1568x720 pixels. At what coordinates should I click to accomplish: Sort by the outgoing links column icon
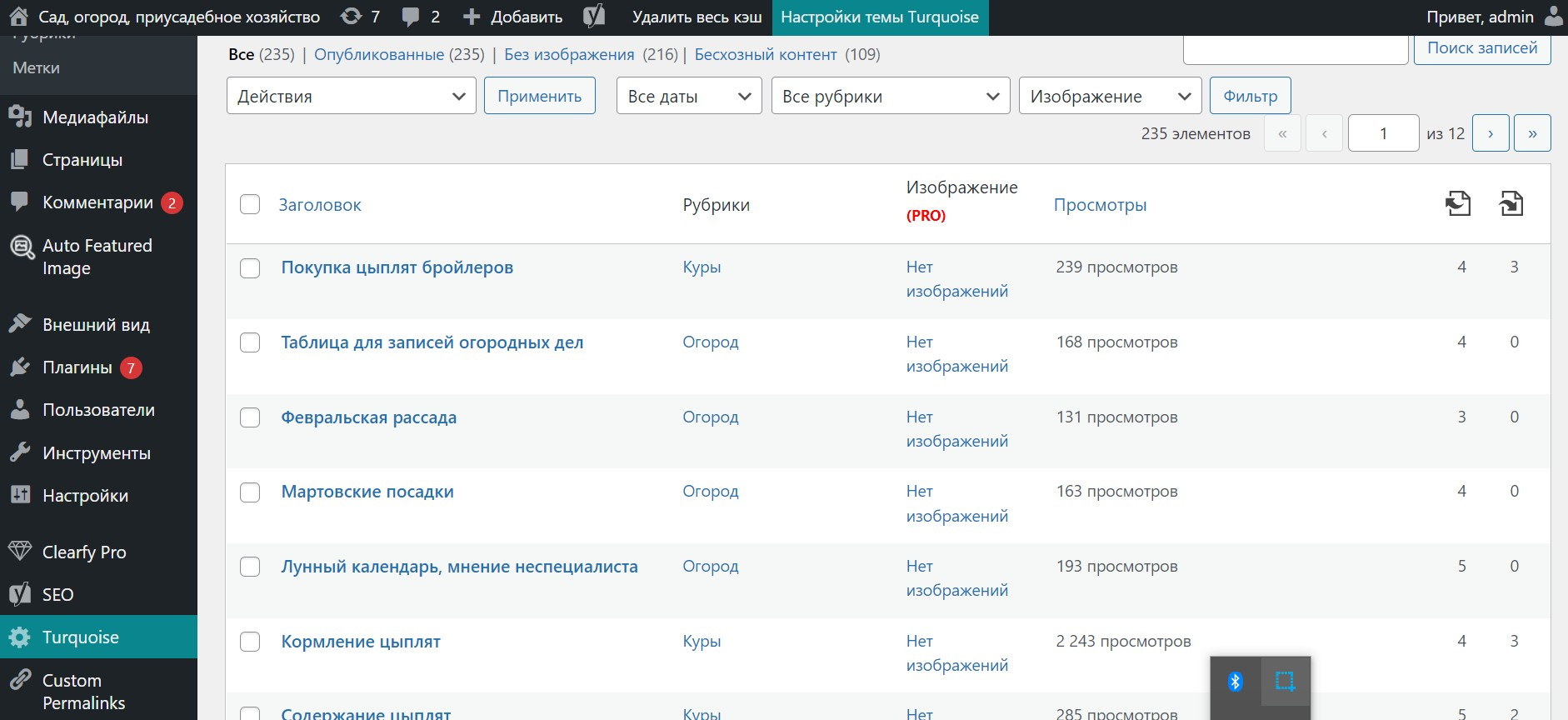[x=1458, y=203]
